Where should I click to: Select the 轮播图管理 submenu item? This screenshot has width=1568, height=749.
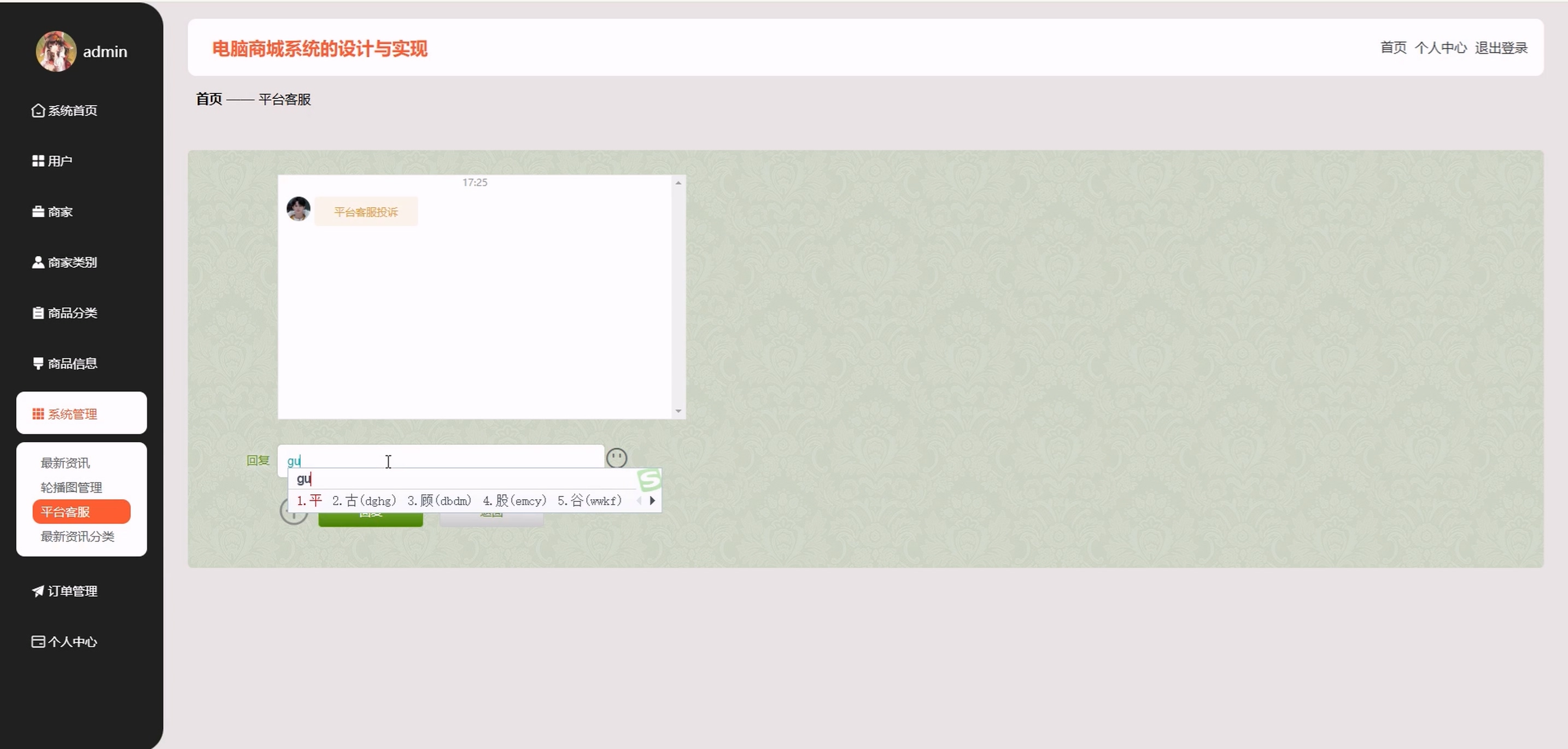[71, 487]
